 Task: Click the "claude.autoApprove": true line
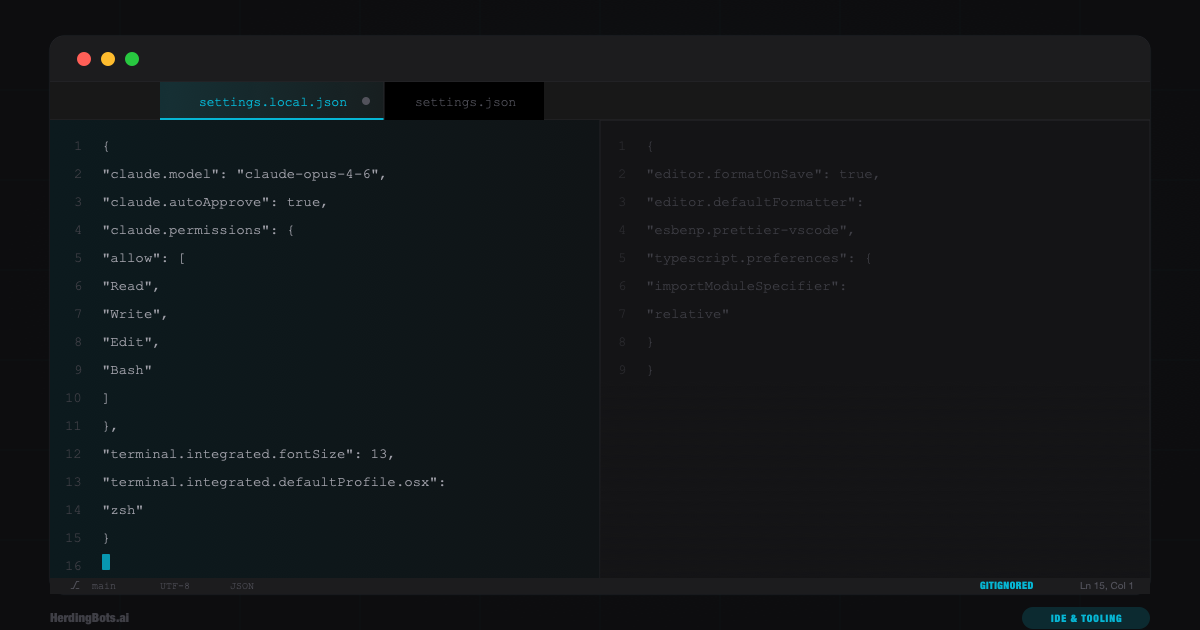coord(215,202)
